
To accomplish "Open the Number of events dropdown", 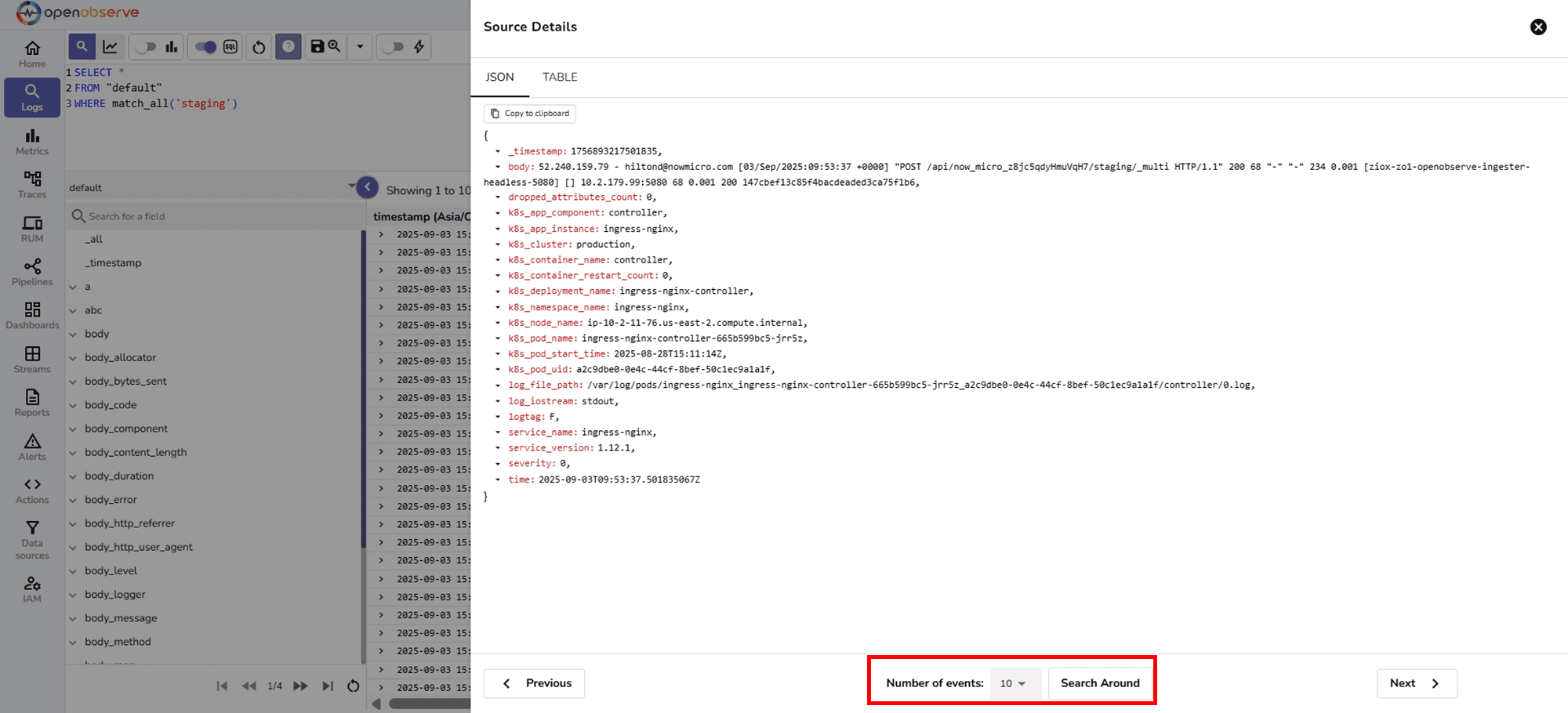I will [1014, 683].
